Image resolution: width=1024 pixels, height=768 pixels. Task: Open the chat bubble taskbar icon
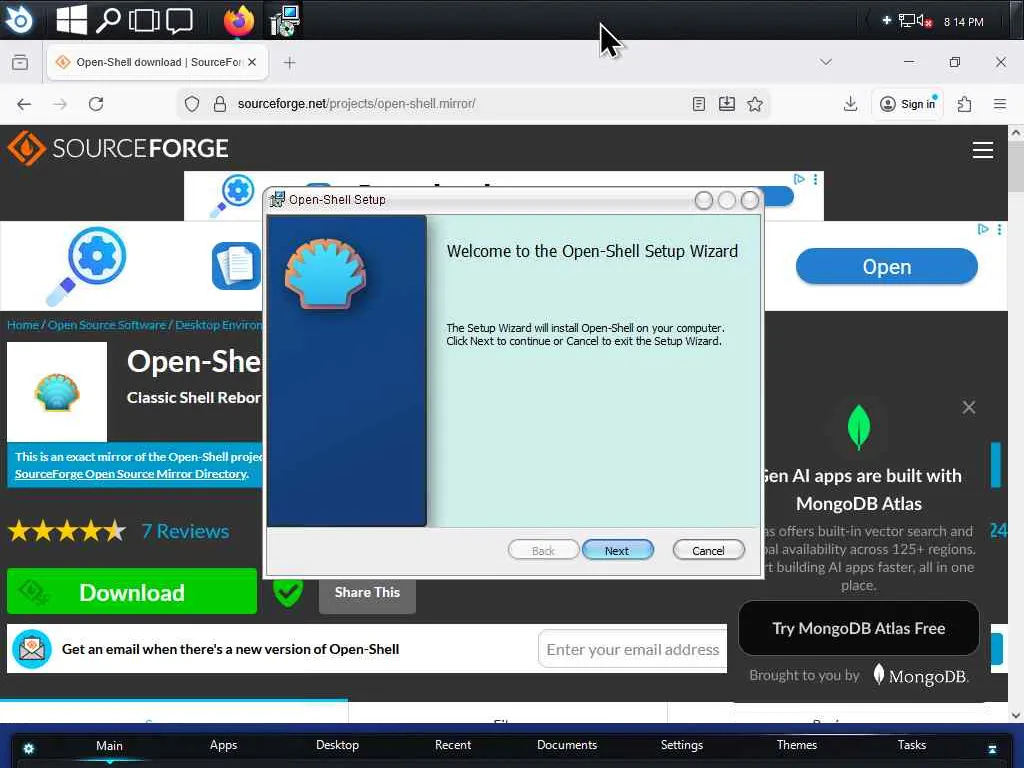(179, 21)
